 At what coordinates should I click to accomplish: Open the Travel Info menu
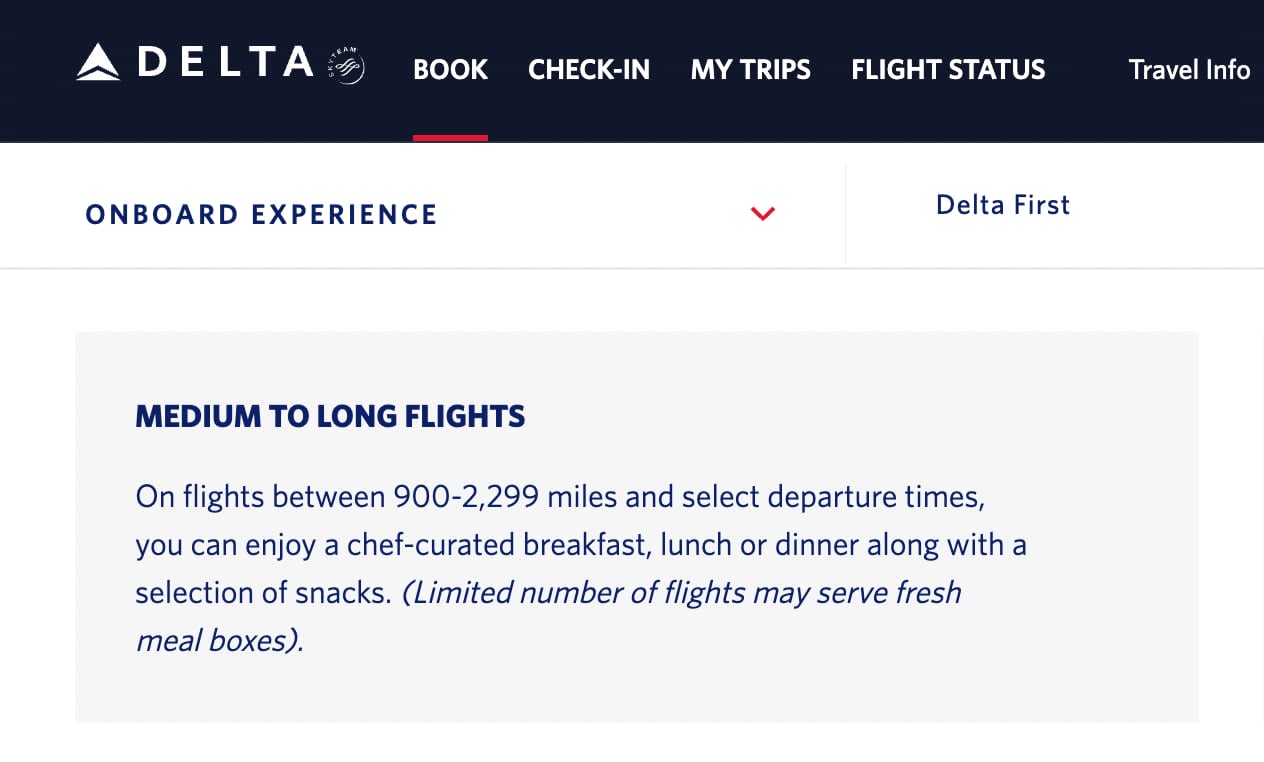click(x=1189, y=70)
